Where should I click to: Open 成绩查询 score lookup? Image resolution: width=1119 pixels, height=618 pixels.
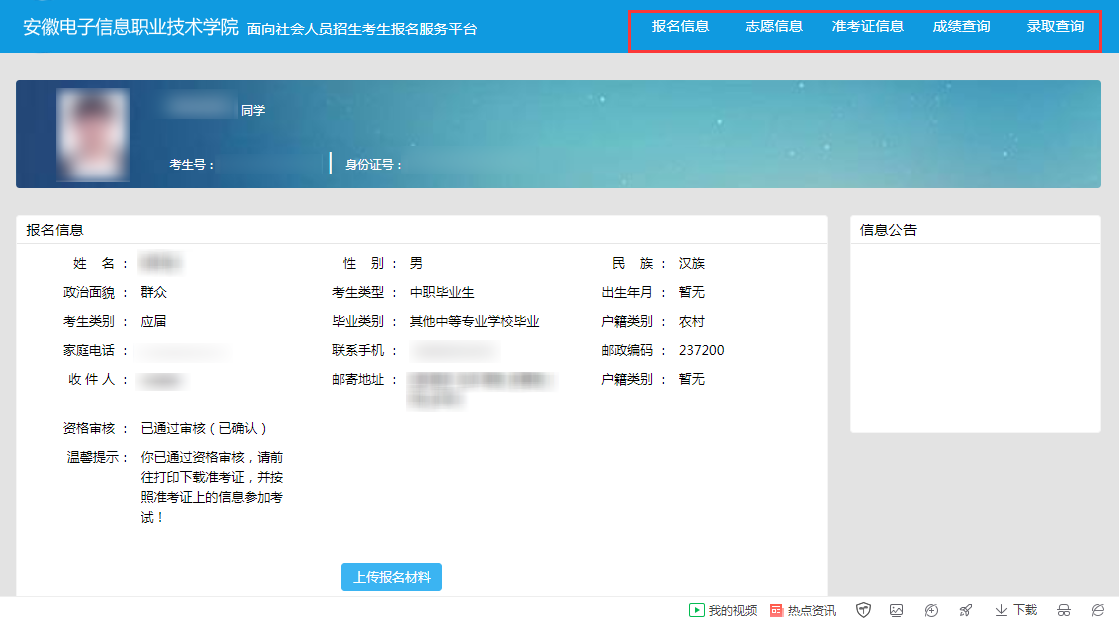click(961, 26)
